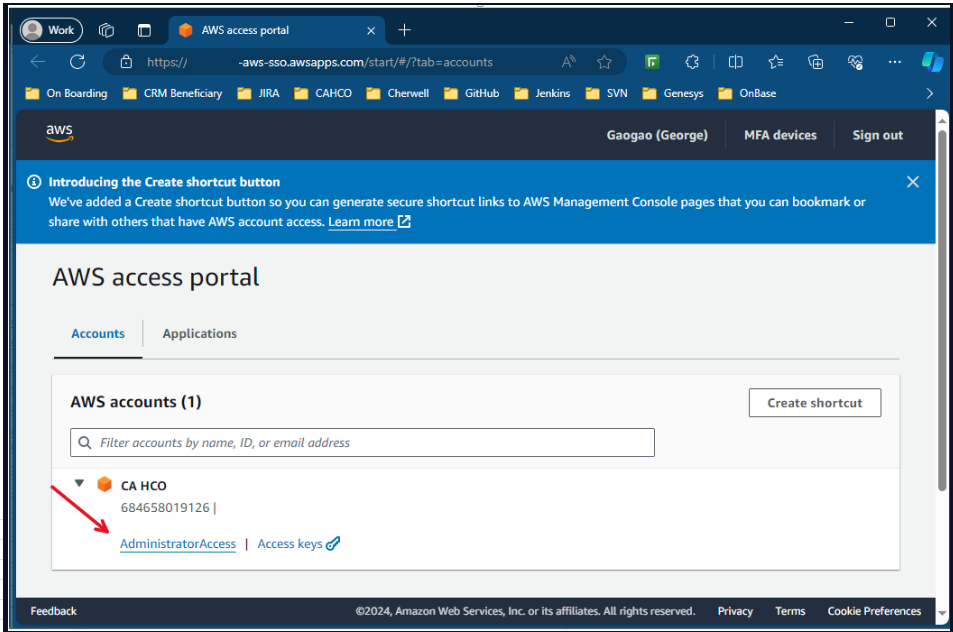Click the CA HCO account name

pyautogui.click(x=143, y=486)
